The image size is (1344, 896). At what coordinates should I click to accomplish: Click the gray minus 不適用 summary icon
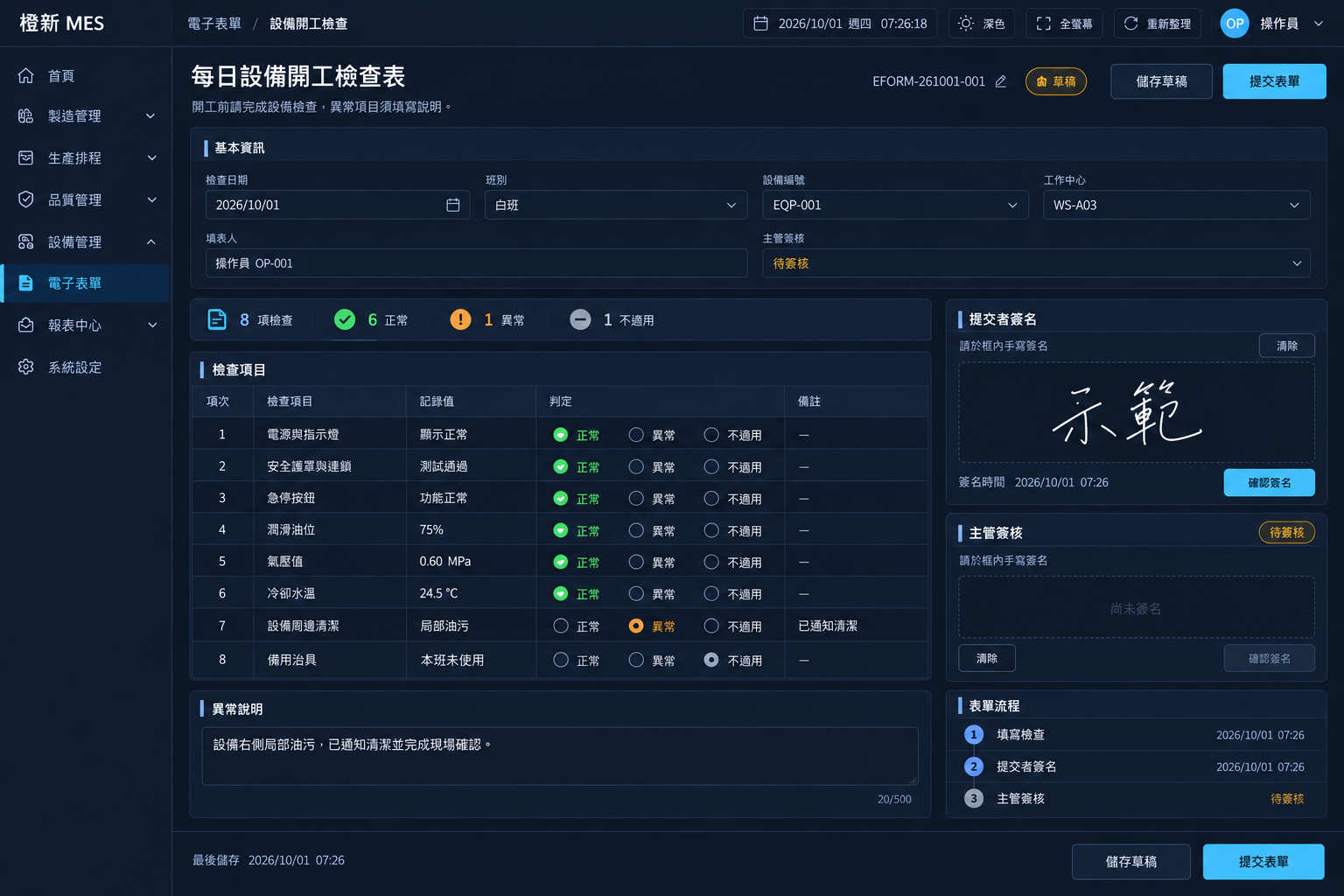(580, 319)
